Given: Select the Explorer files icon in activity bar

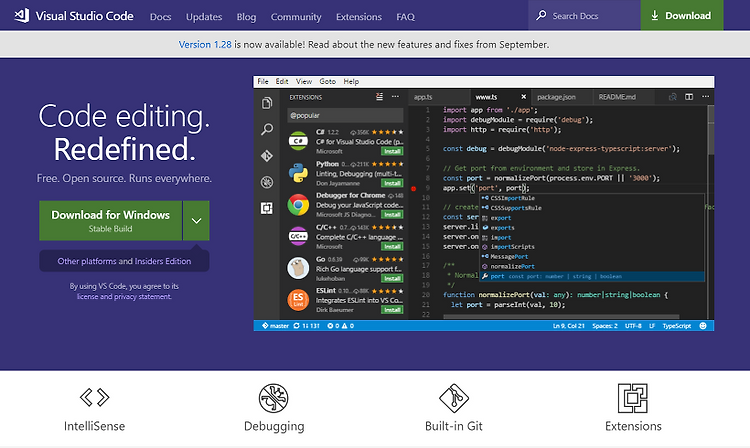Looking at the screenshot, I should point(267,103).
